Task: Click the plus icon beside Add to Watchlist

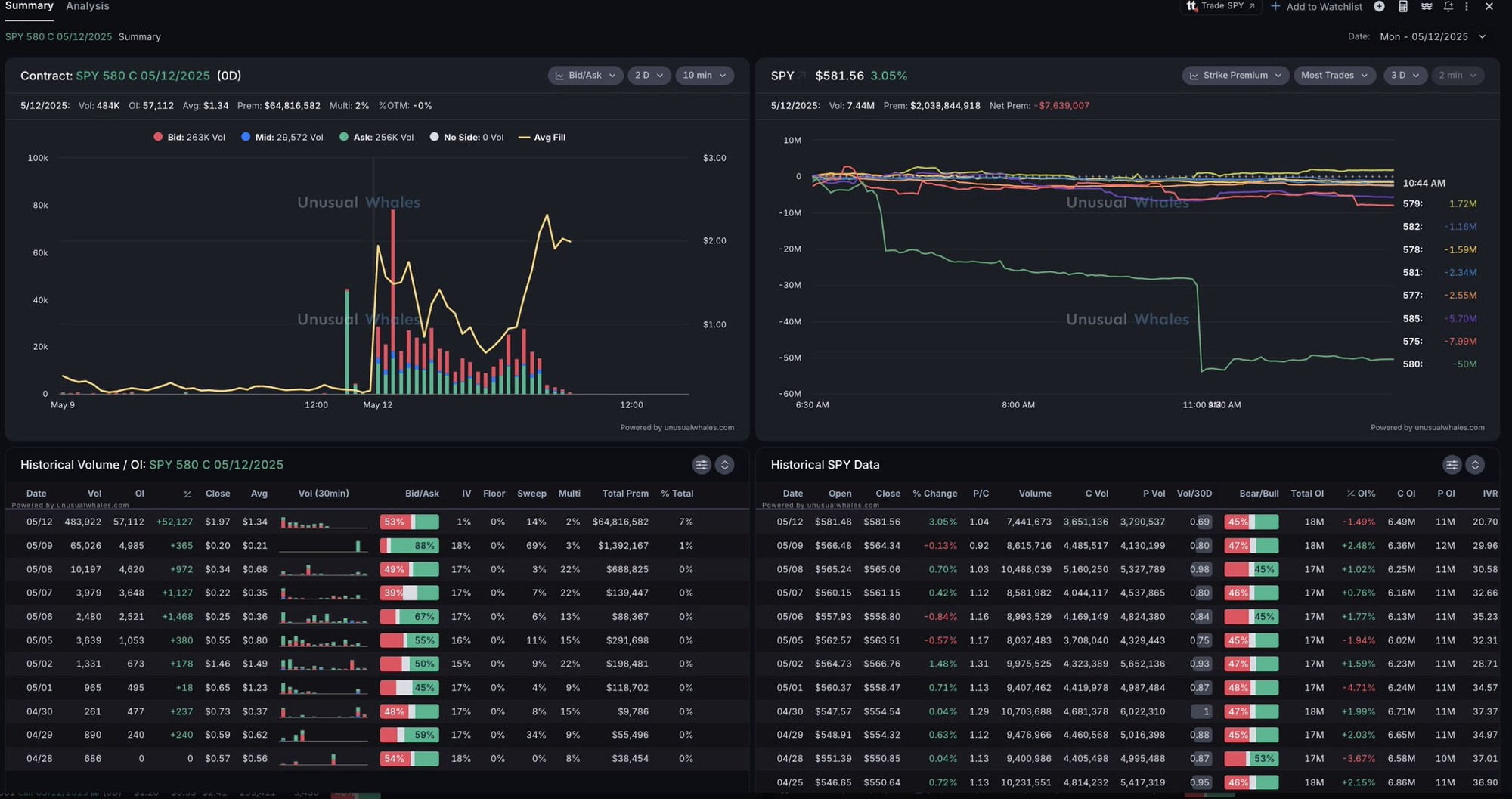Action: pyautogui.click(x=1275, y=6)
